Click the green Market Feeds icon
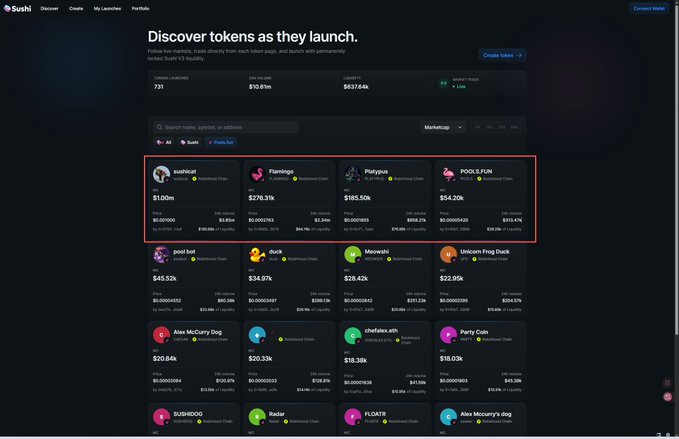Image resolution: width=679 pixels, height=439 pixels. [443, 83]
